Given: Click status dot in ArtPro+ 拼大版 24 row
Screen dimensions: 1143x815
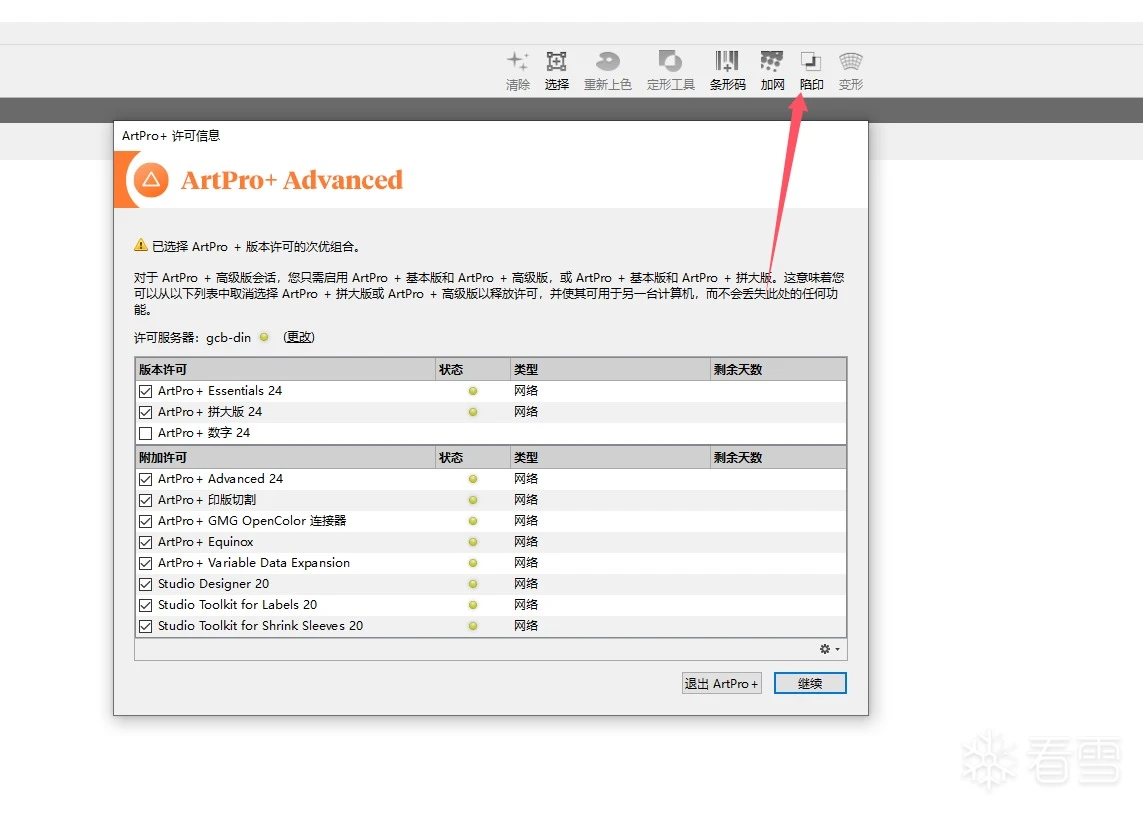Looking at the screenshot, I should coord(473,413).
